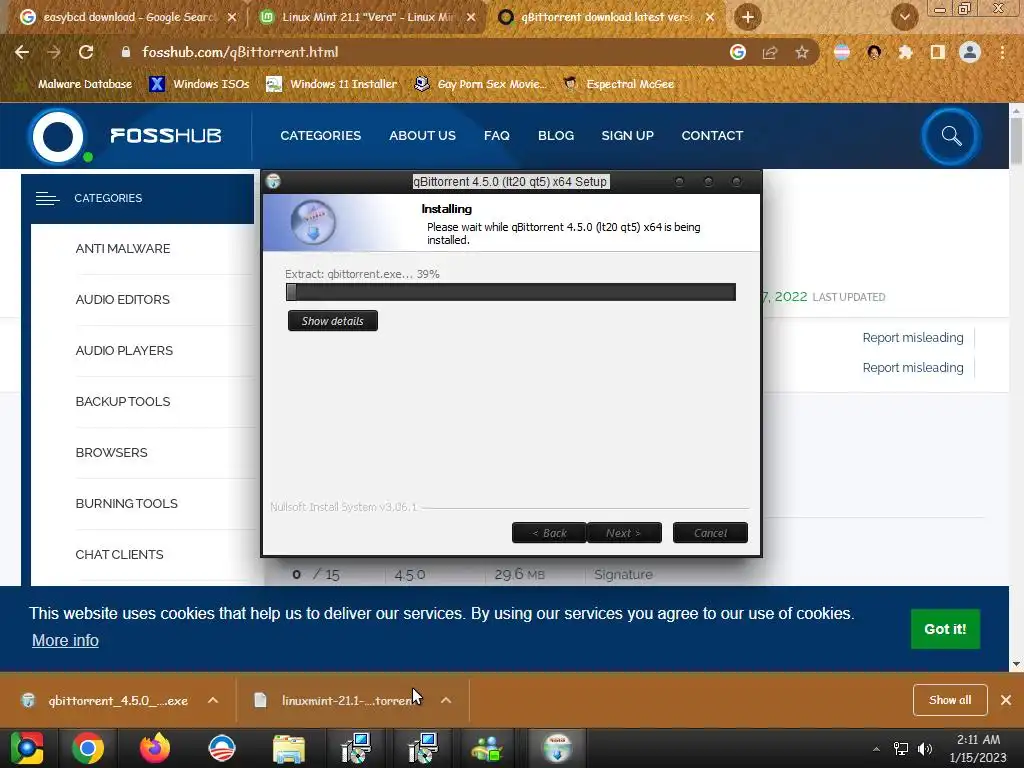Viewport: 1024px width, 768px height.
Task: Click Cancel in the qBittorrent setup
Action: coord(710,533)
